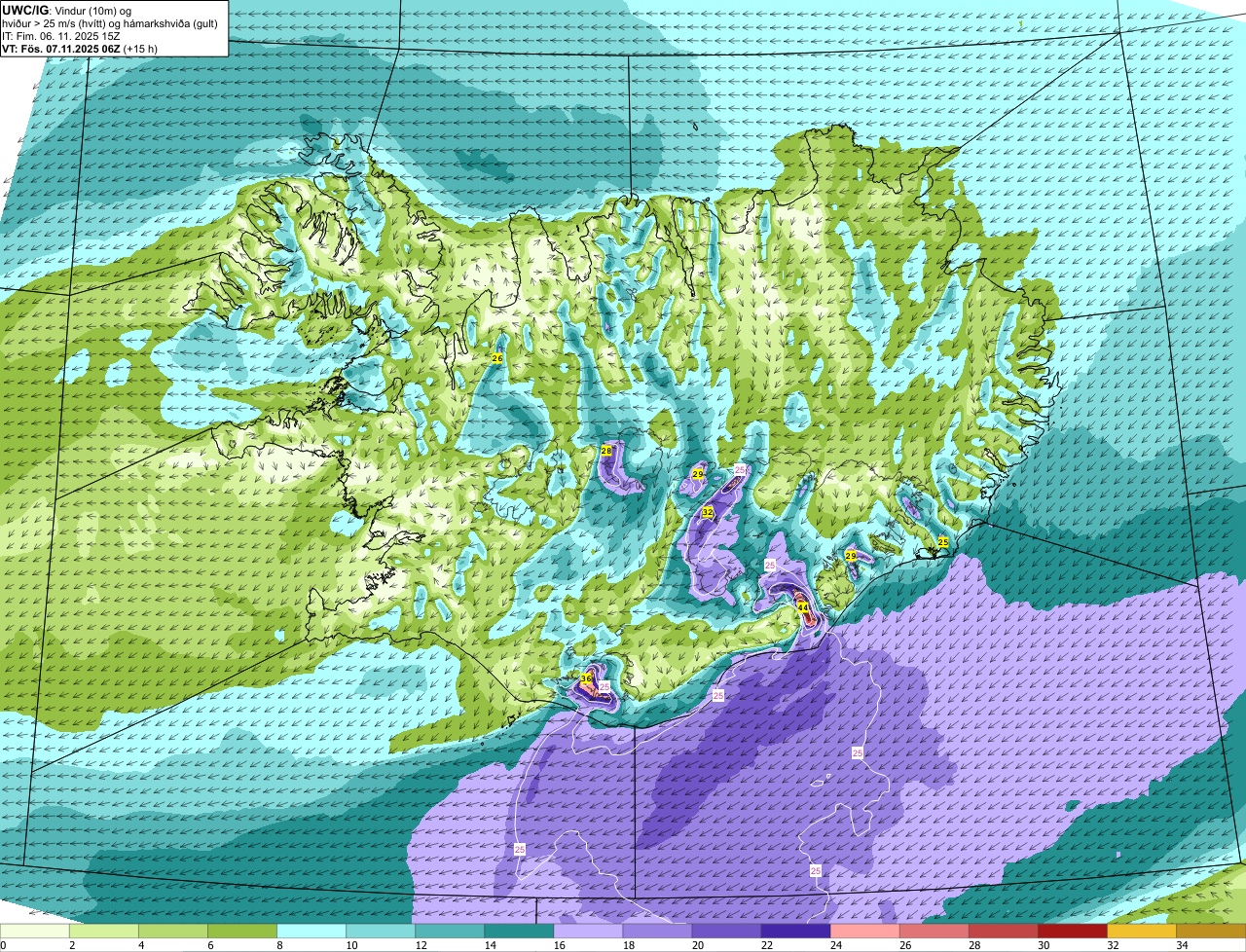Image resolution: width=1246 pixels, height=952 pixels.
Task: Click the 'UWC/IG: Vindur (10m) og' title line
Action: (67, 10)
